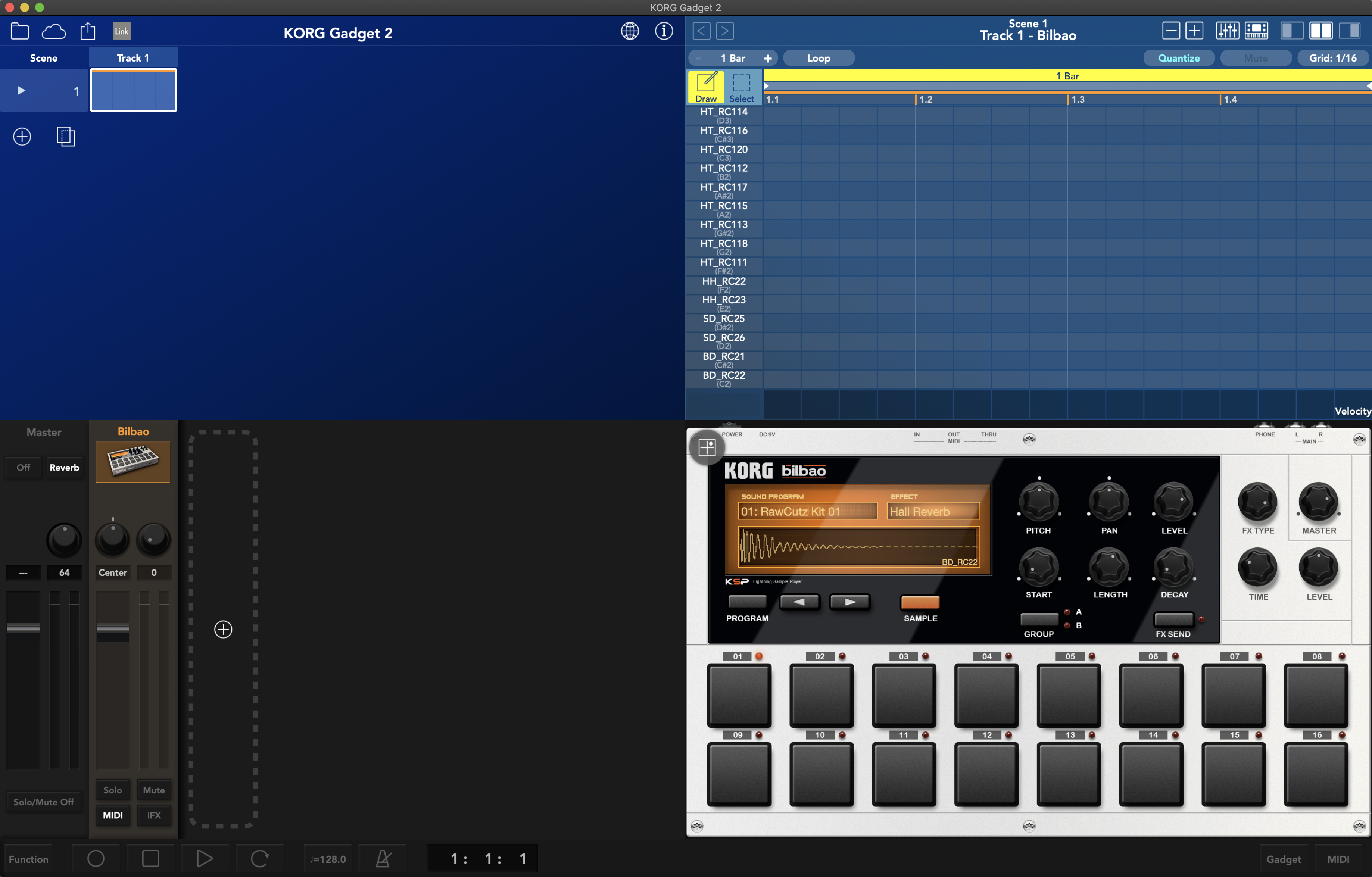Screen dimensions: 1372x877
Task: Open the globe web icon
Action: click(630, 31)
